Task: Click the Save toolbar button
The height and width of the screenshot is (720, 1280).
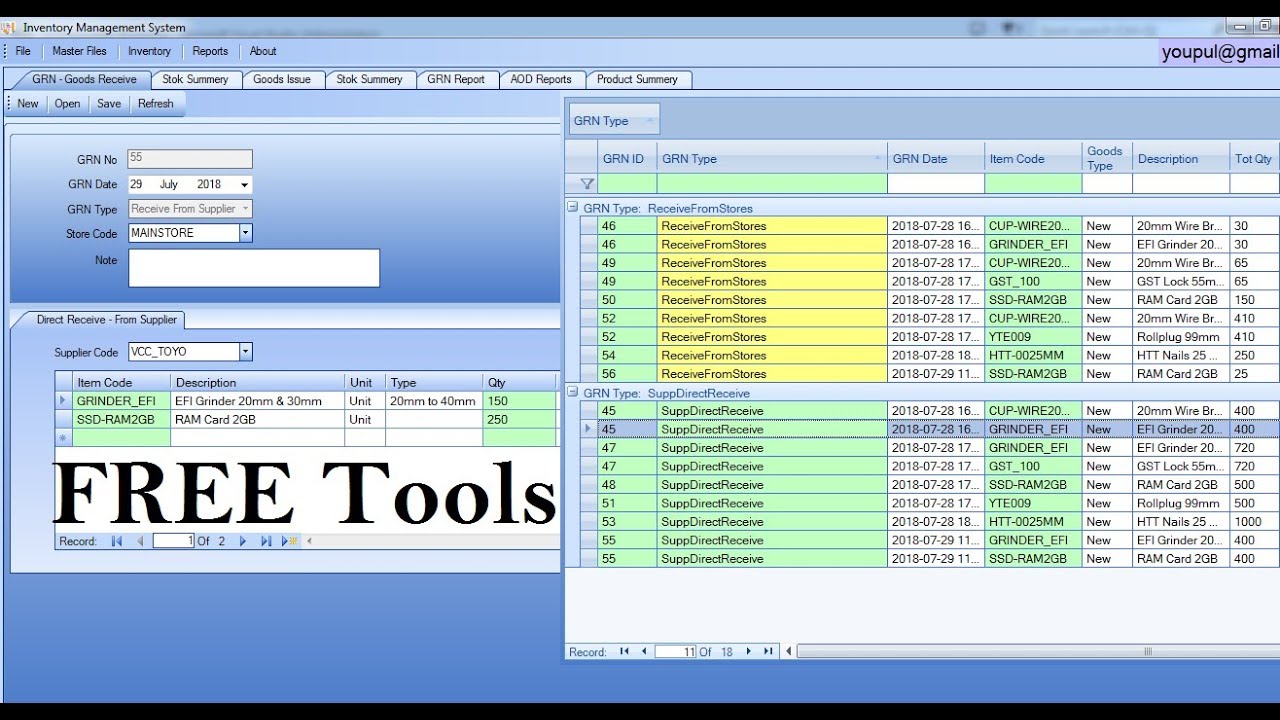Action: tap(109, 104)
